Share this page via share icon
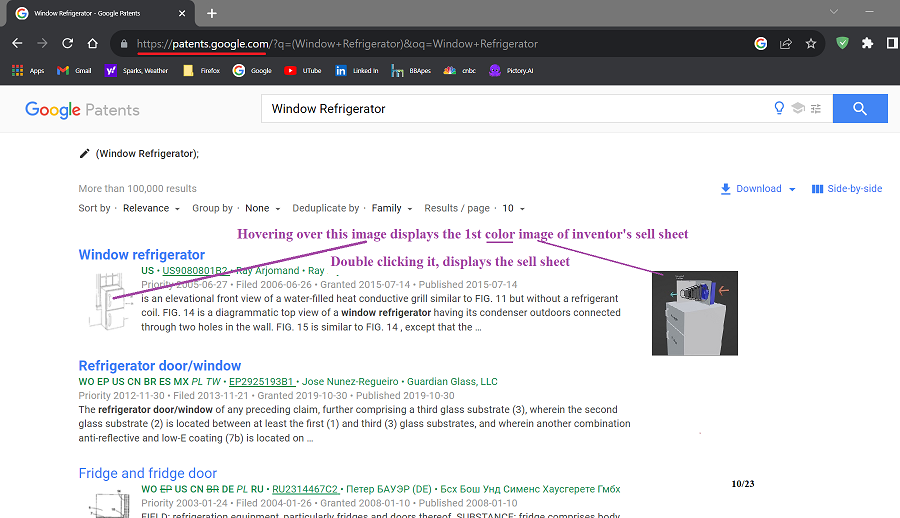Viewport: 900px width, 518px height. pos(786,44)
